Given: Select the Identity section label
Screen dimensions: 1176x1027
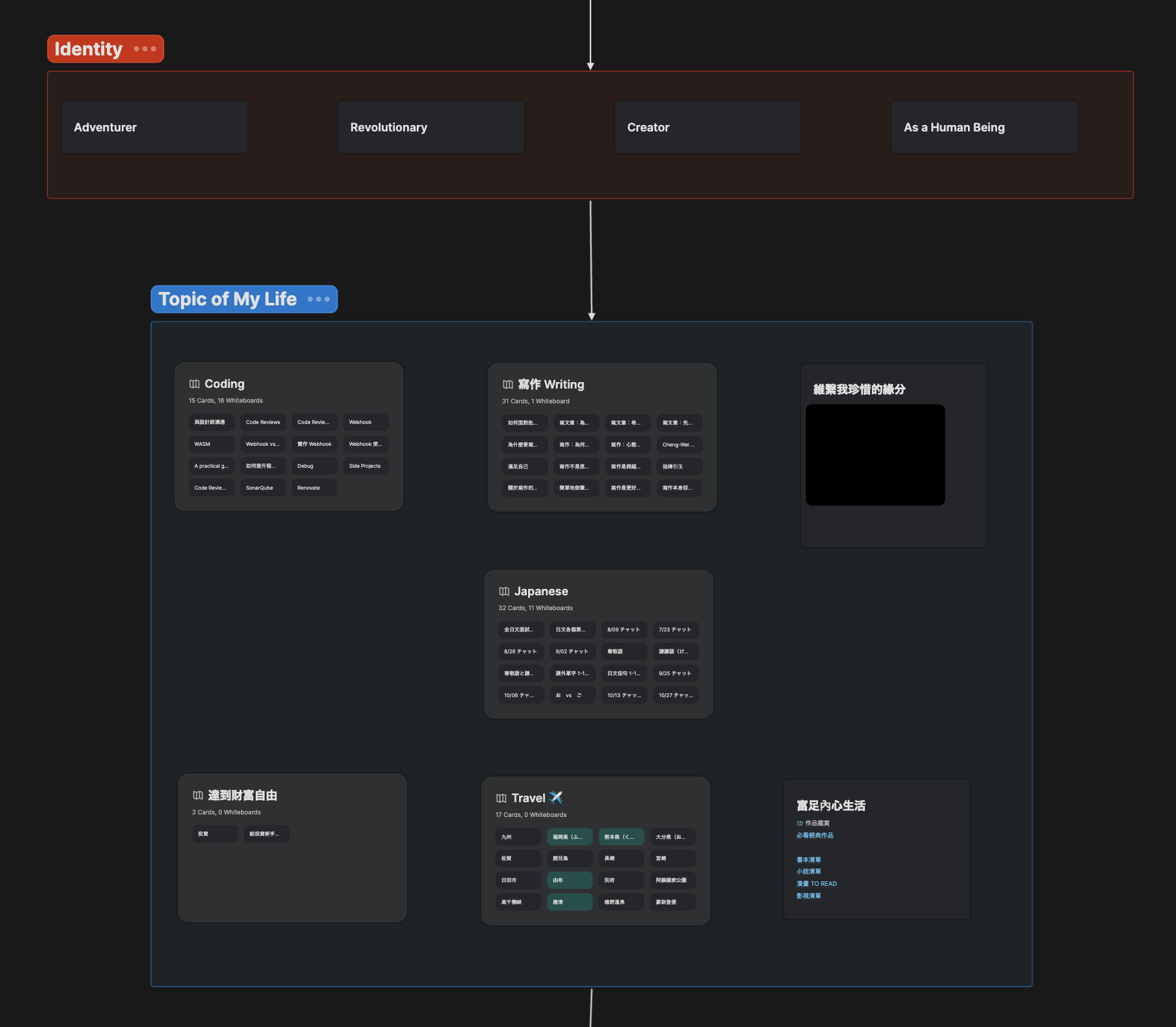Looking at the screenshot, I should pos(88,49).
